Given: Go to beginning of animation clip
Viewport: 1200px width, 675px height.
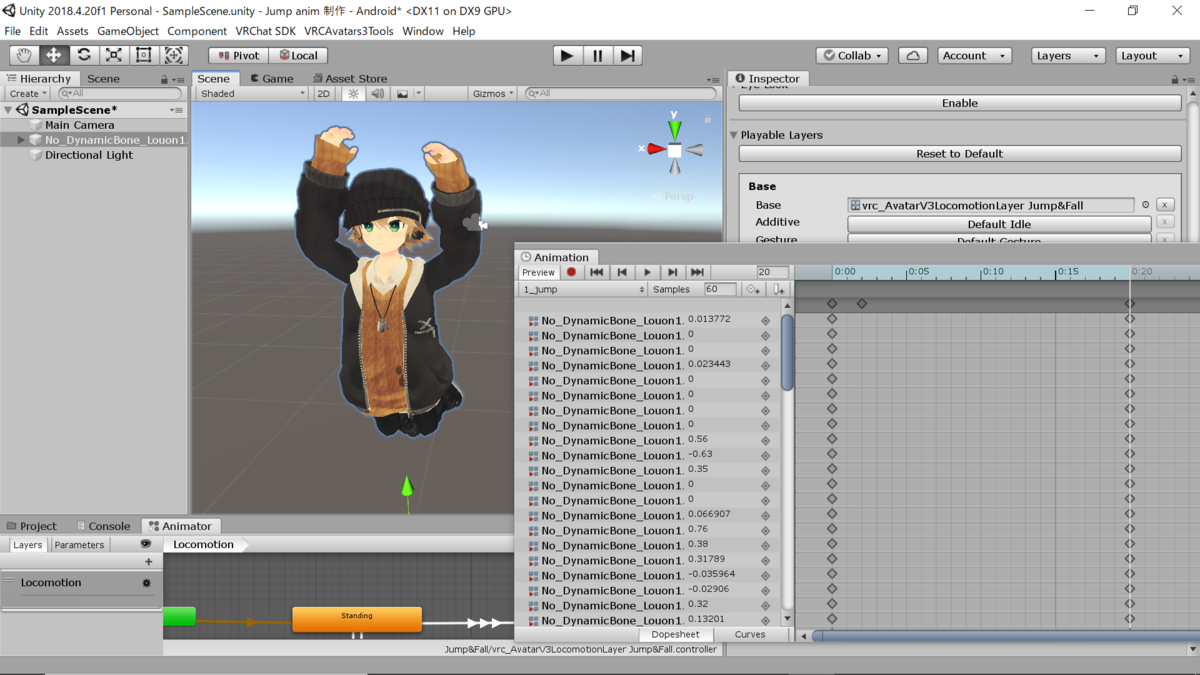Looking at the screenshot, I should [597, 272].
